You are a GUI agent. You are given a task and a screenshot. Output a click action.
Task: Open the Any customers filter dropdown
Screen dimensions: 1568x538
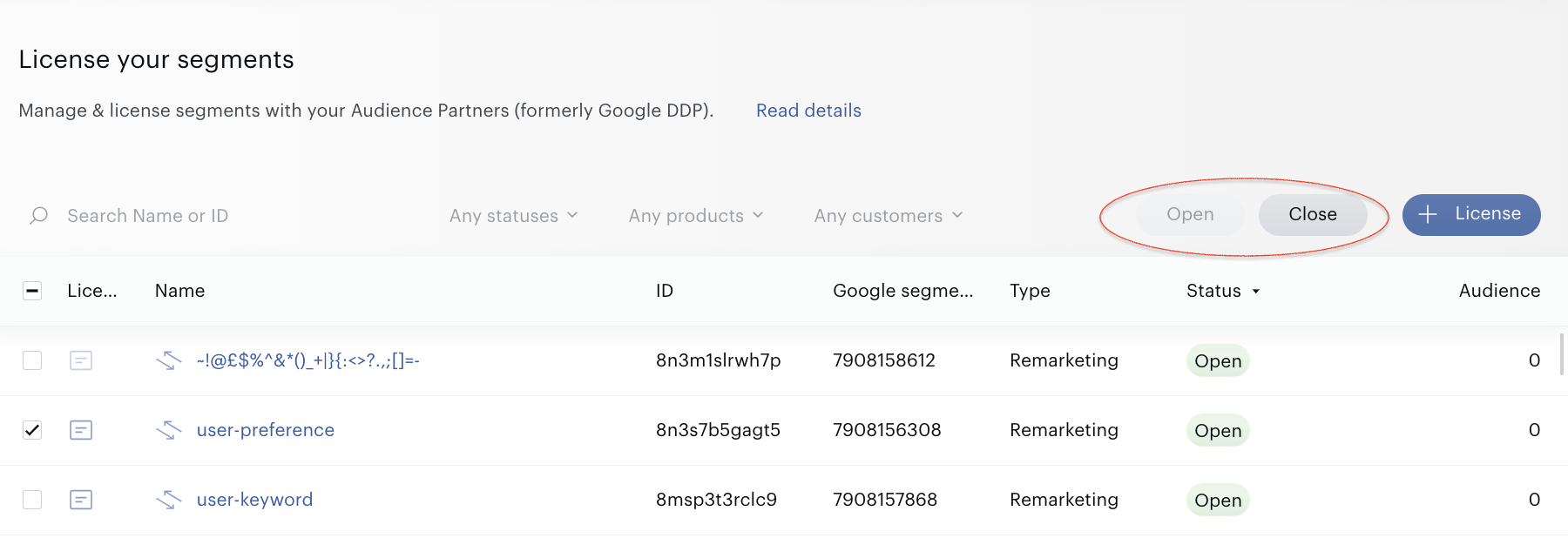coord(889,216)
